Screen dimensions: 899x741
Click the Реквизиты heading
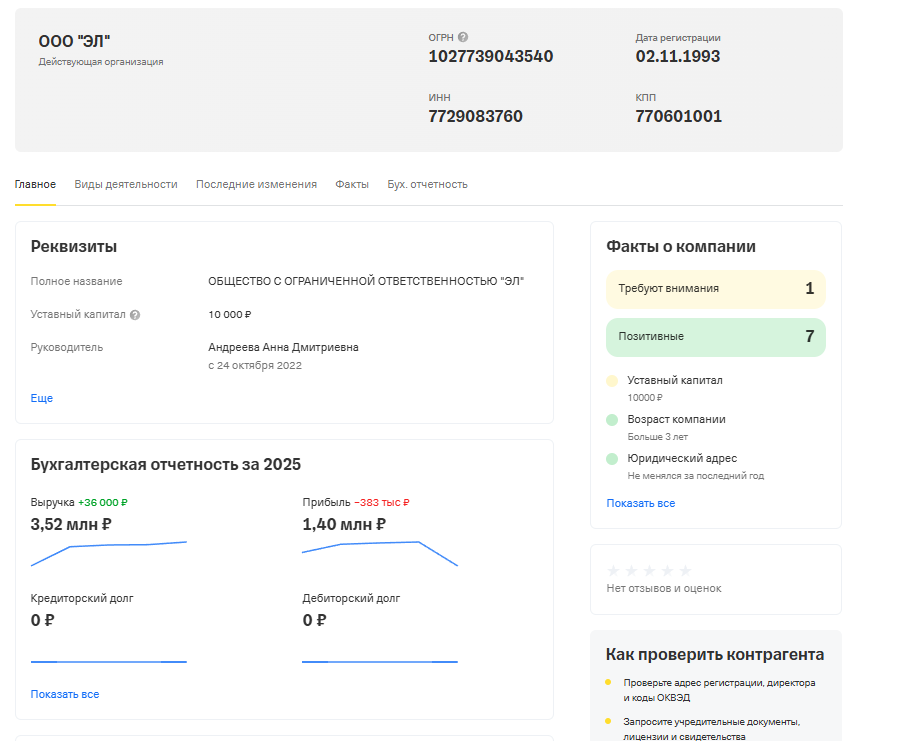[x=74, y=247]
